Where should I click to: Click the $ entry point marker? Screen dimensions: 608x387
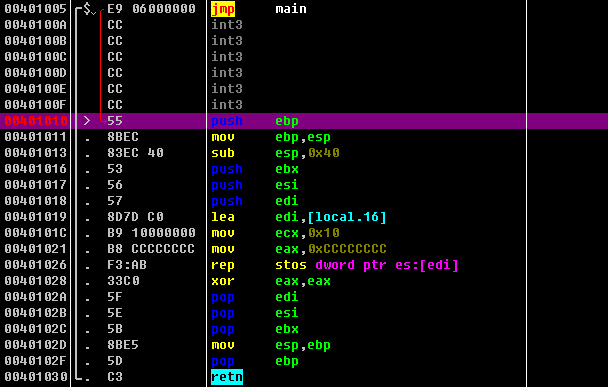click(x=87, y=9)
